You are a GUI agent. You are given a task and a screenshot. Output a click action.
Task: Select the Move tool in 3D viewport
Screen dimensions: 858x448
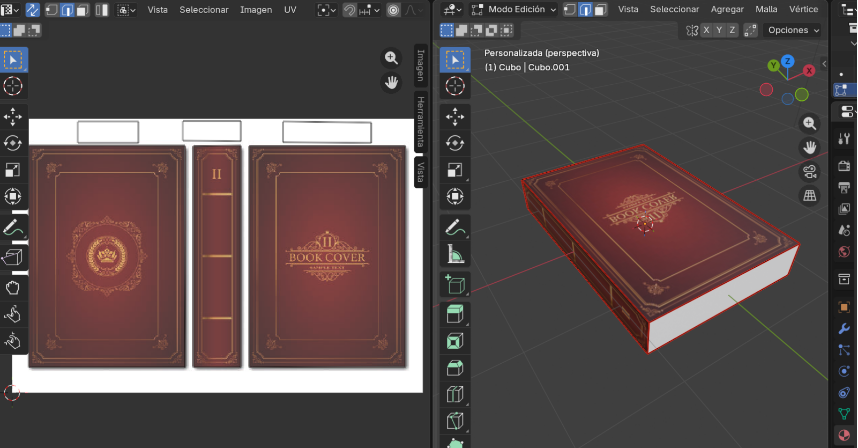click(455, 116)
